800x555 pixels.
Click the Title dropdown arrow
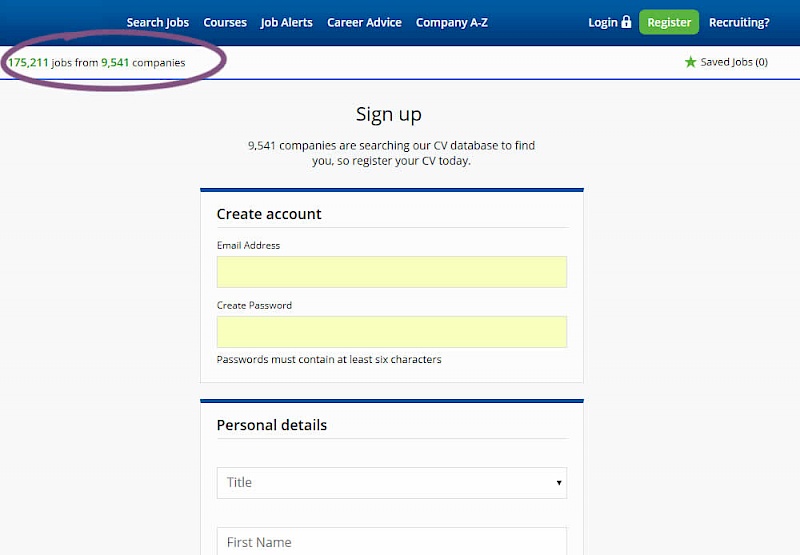coord(559,483)
